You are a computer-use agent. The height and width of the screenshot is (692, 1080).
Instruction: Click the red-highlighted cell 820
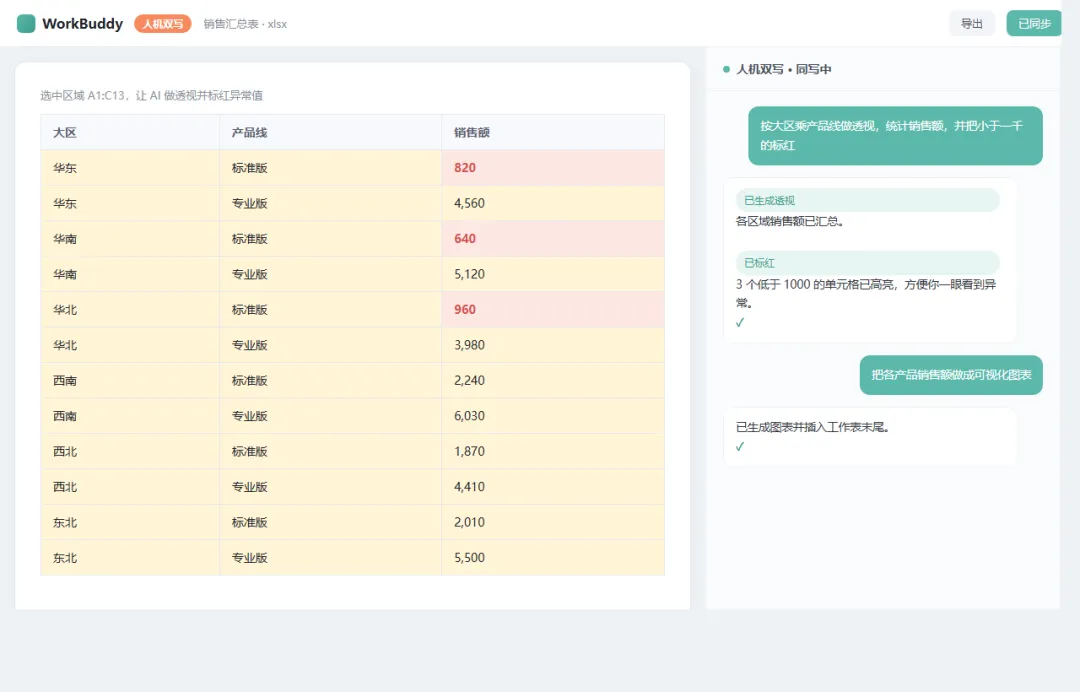[x=553, y=167]
